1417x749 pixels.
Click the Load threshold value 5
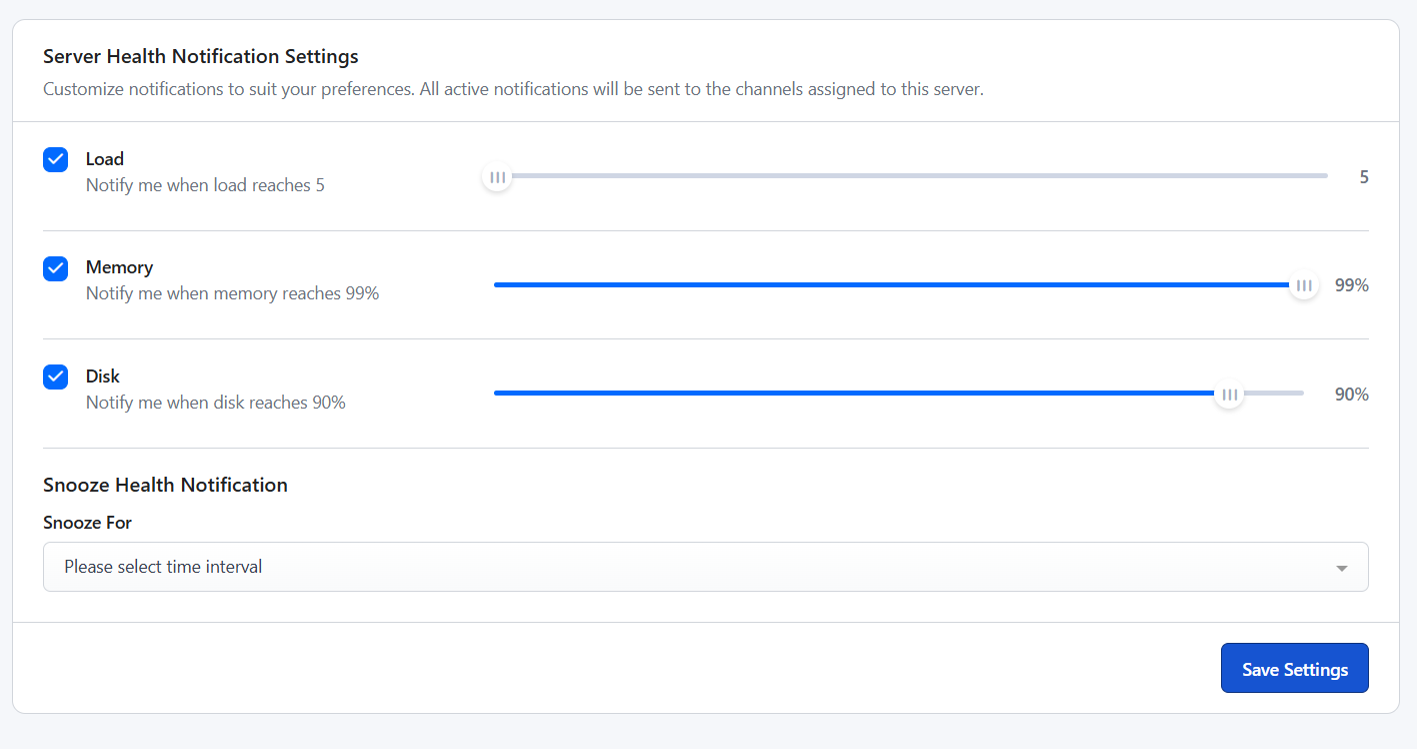(x=1363, y=177)
